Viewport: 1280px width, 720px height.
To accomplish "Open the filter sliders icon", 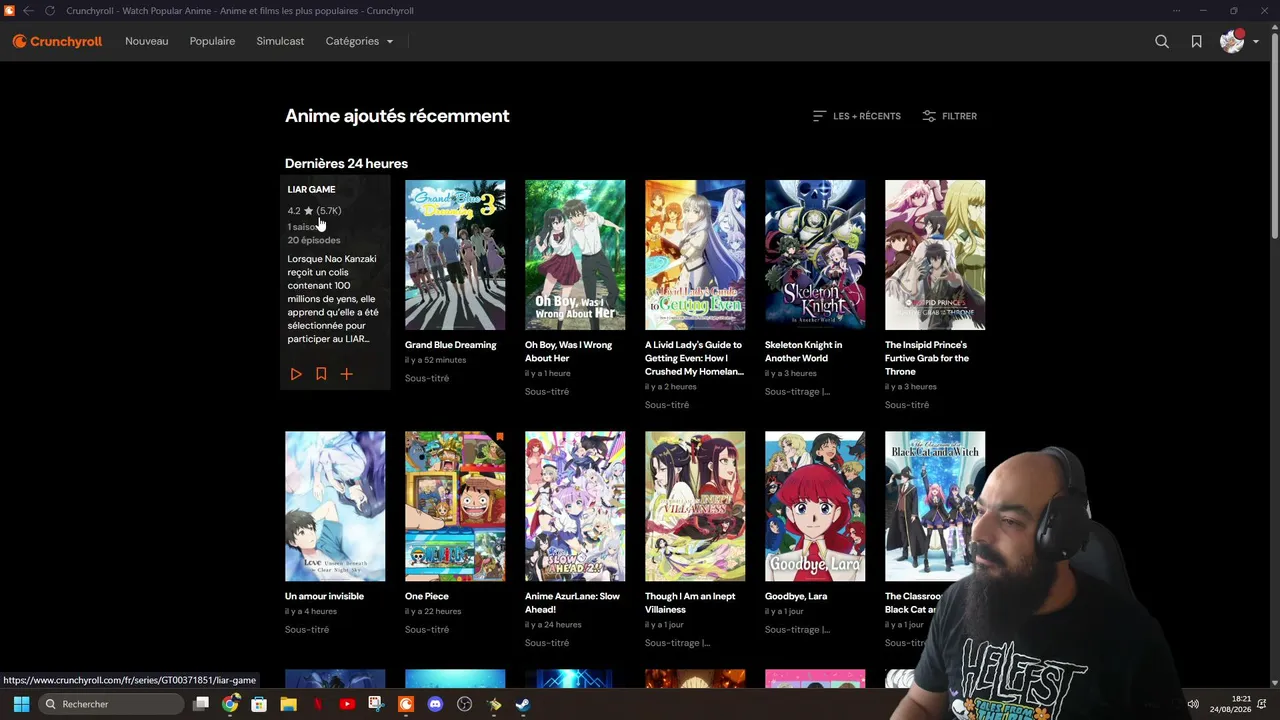I will point(929,116).
